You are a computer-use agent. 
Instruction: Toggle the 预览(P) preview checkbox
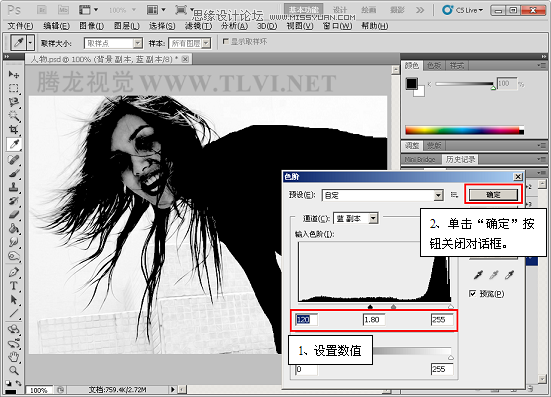coord(473,293)
